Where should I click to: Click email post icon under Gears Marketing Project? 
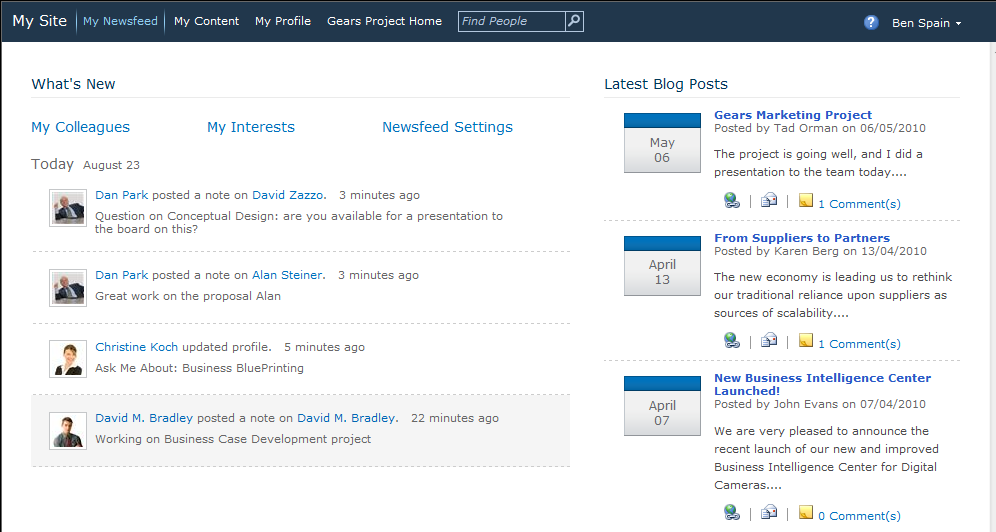coord(769,201)
